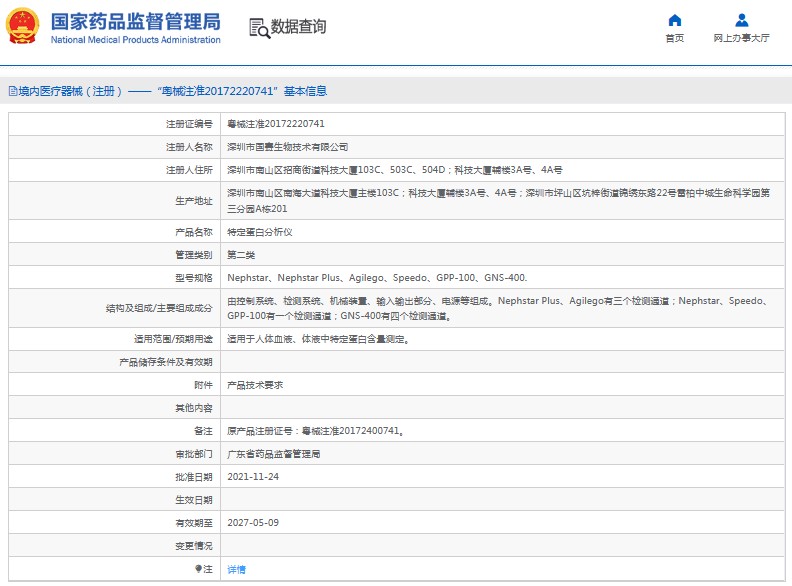Screen dimensions: 792x586
Task: Click the 生效日期 label
Action: click(194, 500)
